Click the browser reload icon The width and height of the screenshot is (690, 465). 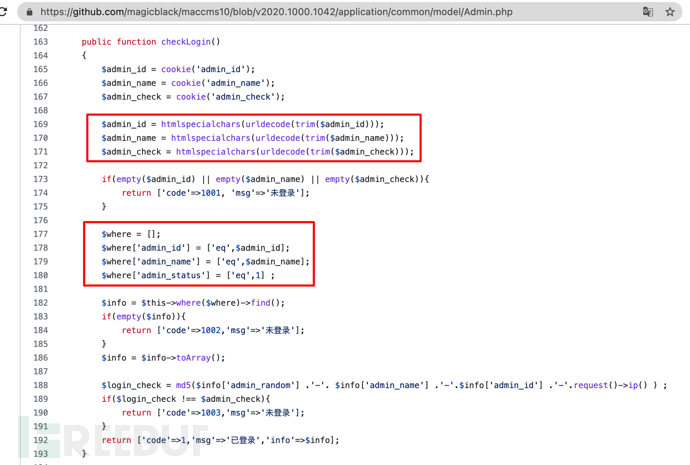3,12
